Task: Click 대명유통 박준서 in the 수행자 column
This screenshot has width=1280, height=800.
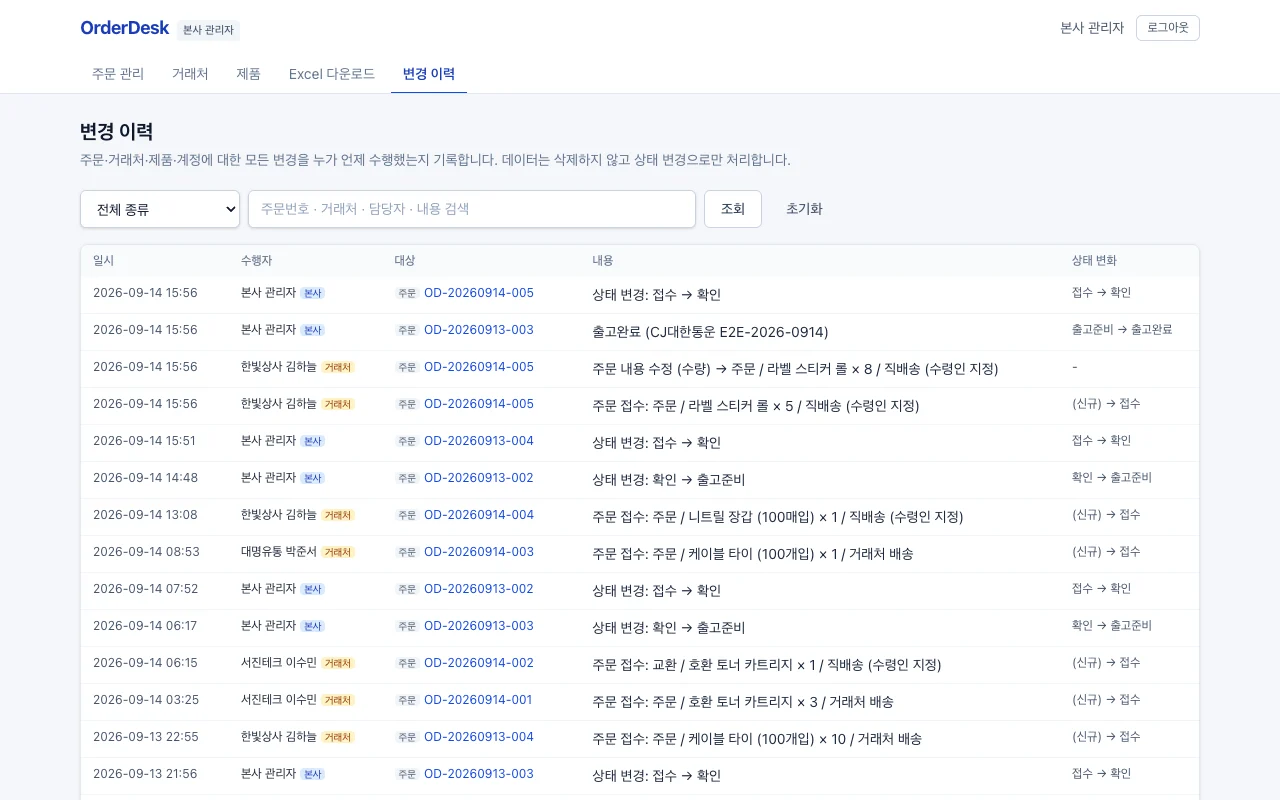Action: (x=279, y=552)
